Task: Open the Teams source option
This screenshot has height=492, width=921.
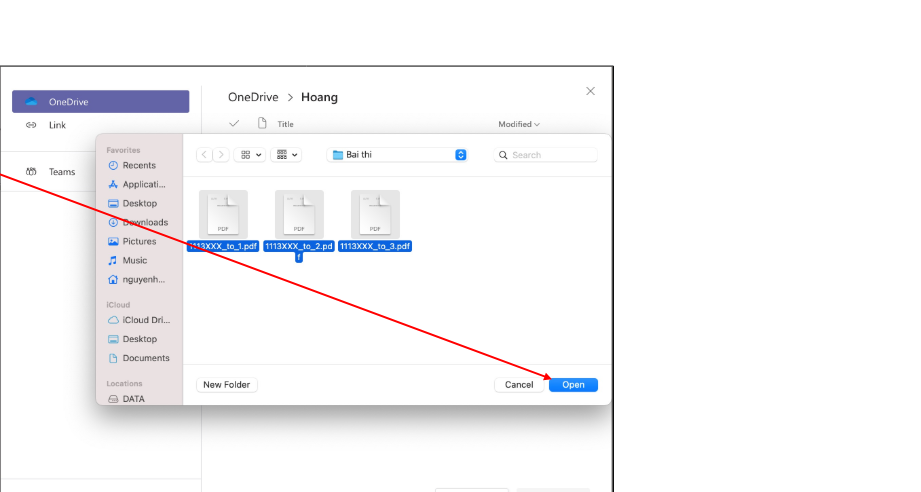Action: [62, 171]
